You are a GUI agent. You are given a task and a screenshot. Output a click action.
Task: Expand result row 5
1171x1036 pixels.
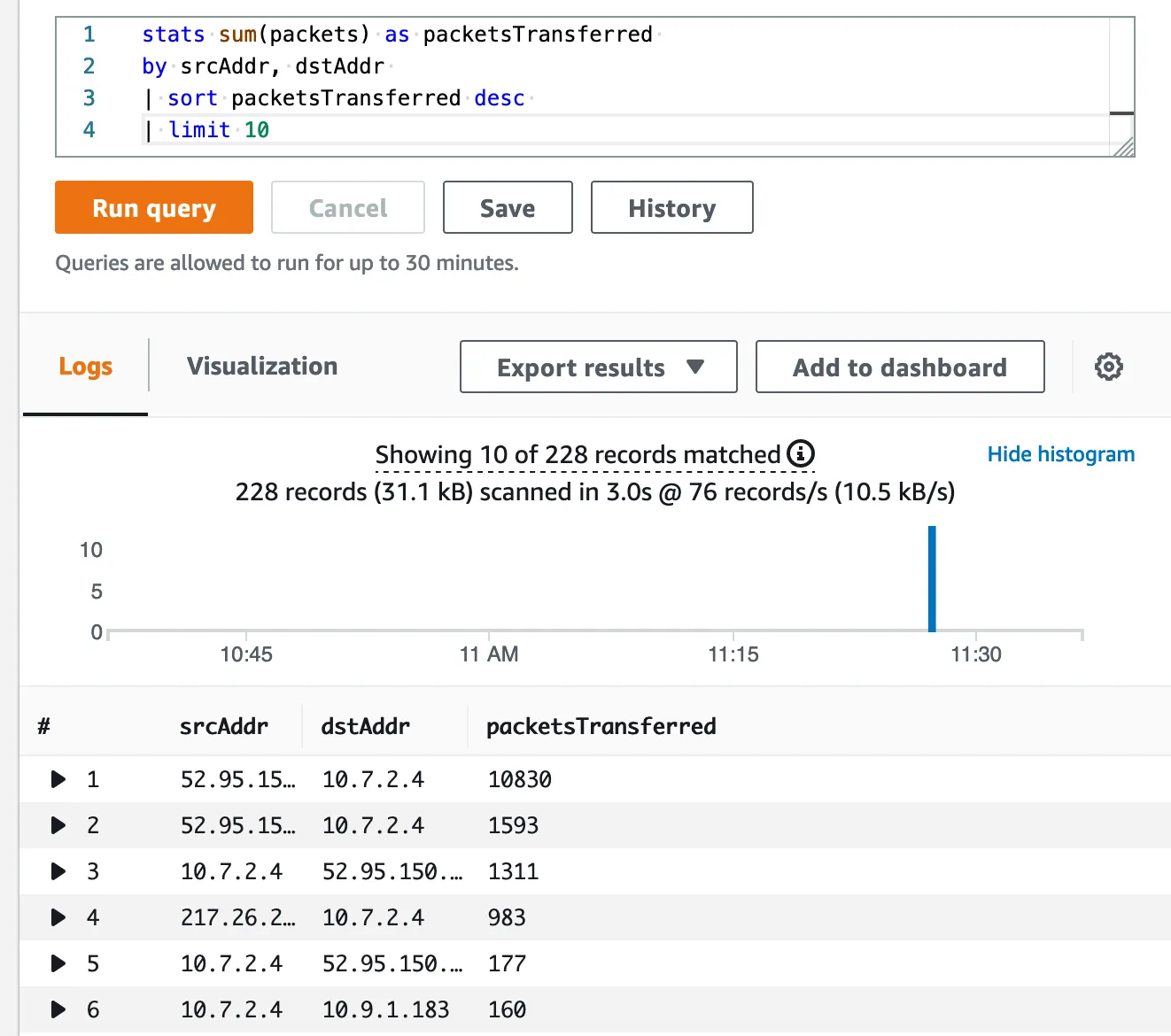pyautogui.click(x=58, y=963)
